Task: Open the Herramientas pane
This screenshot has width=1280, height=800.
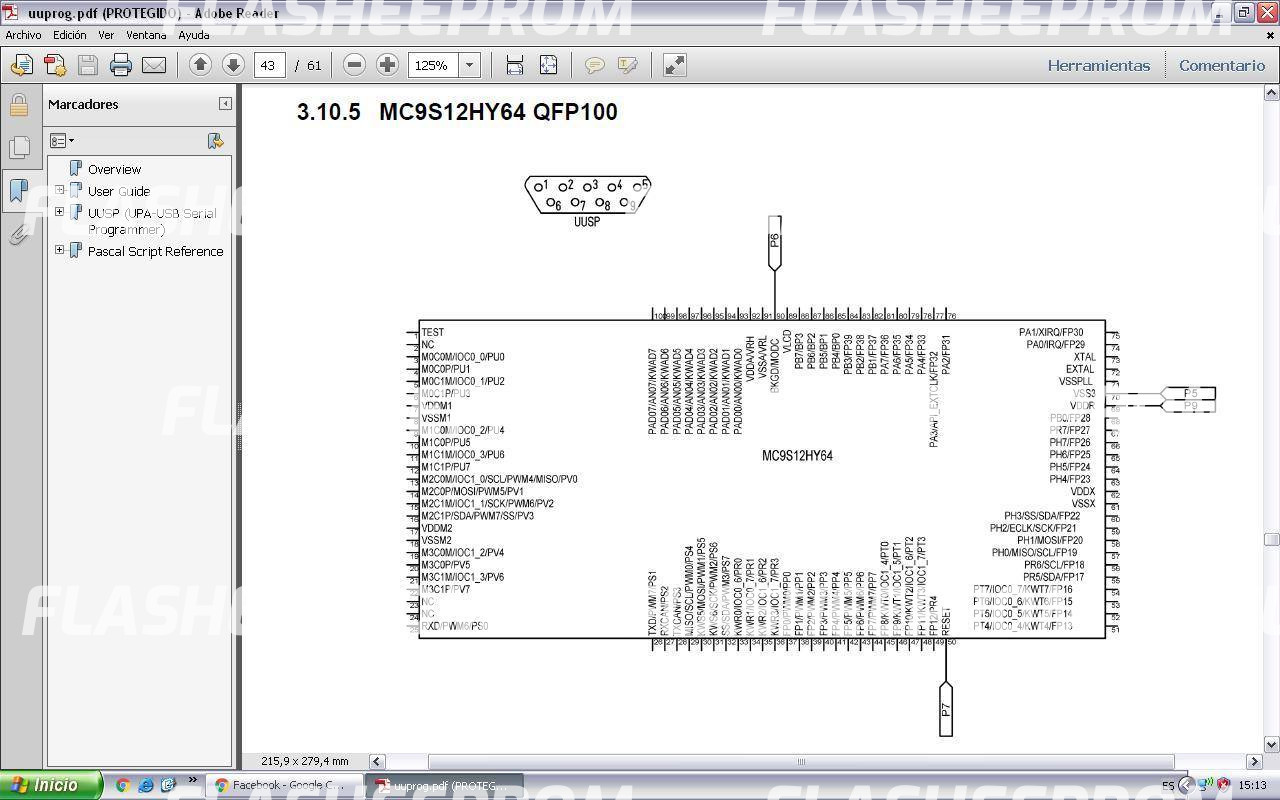Action: [1098, 65]
